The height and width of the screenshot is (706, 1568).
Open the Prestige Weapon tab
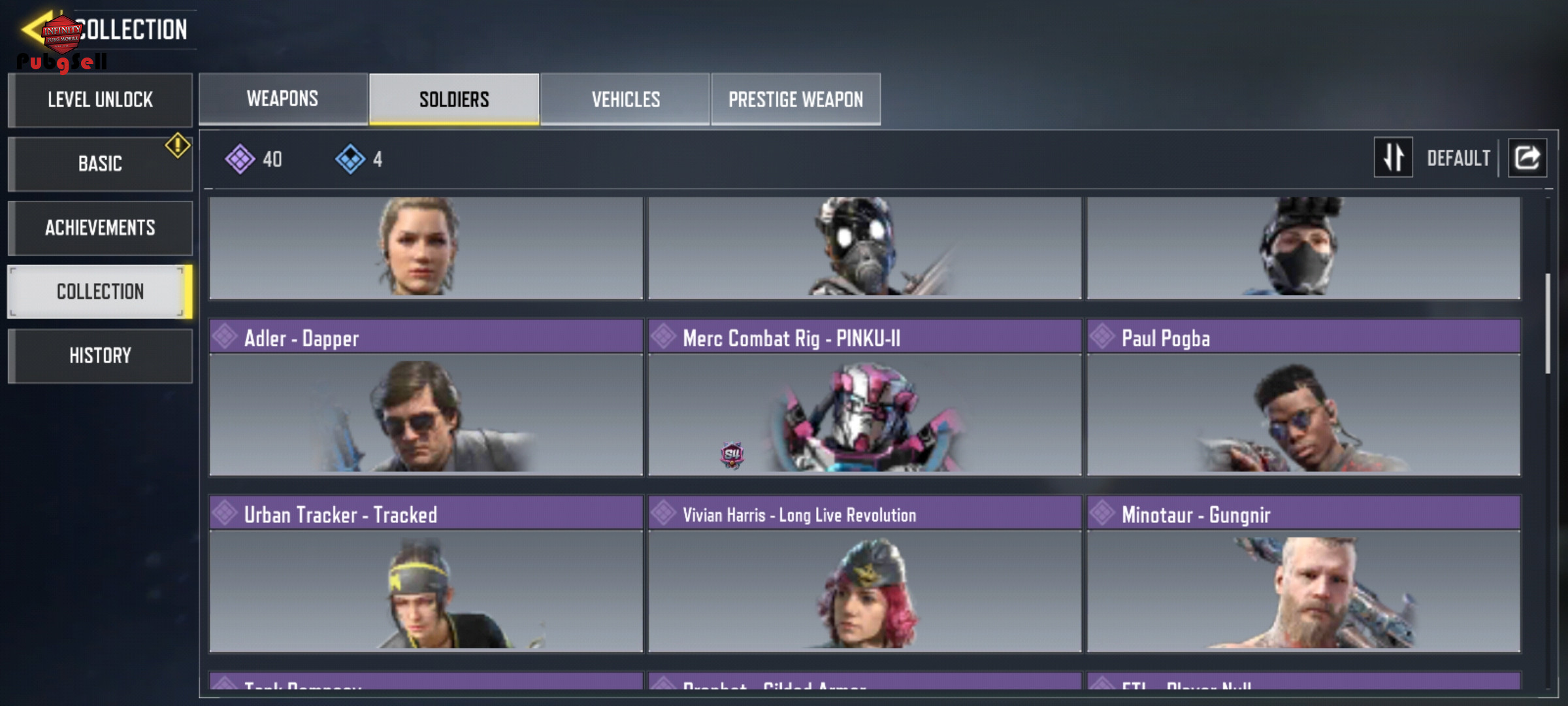[x=796, y=99]
